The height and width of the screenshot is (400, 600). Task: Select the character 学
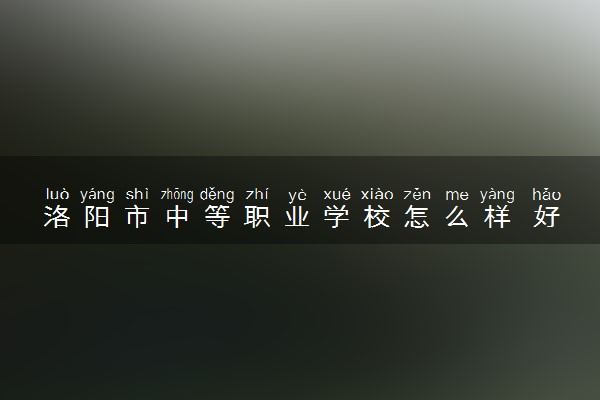click(x=337, y=217)
